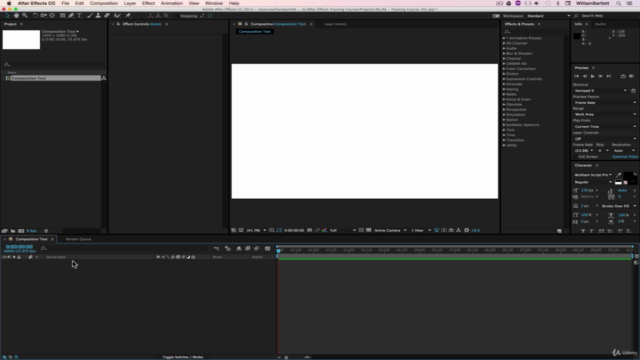Open the Numpad 0 shortcut dropdown

pyautogui.click(x=600, y=91)
